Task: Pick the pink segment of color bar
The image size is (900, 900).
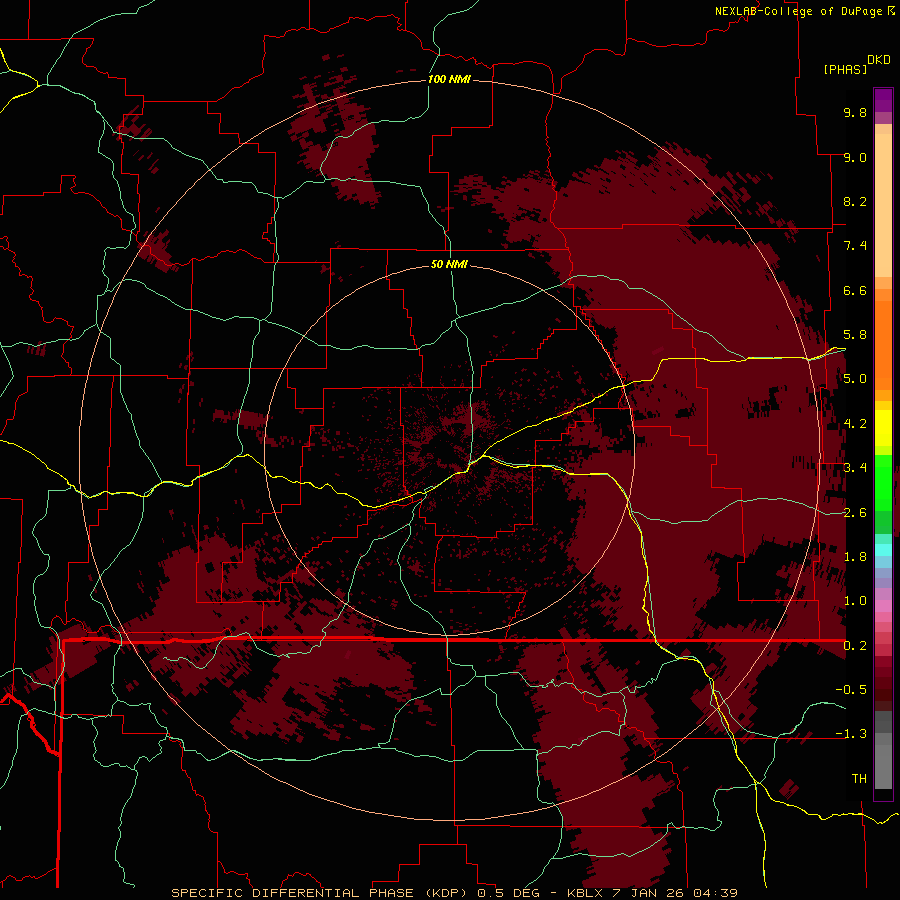Action: click(x=883, y=606)
